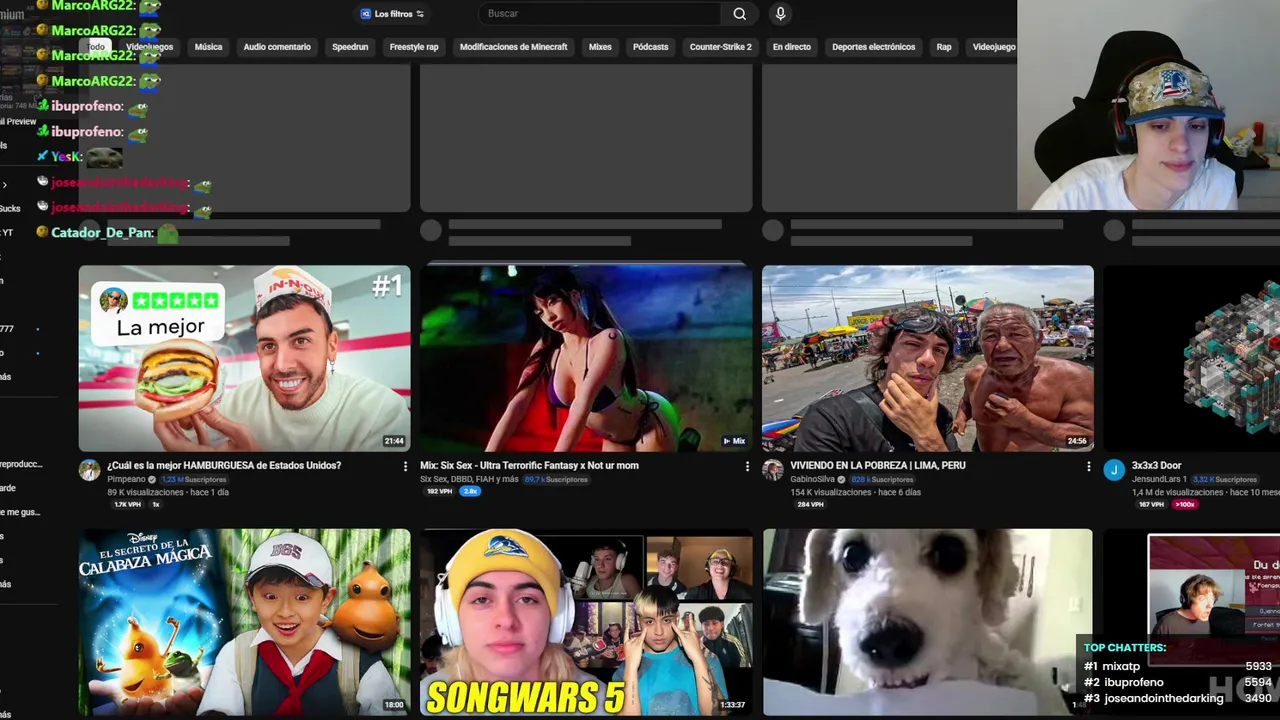The height and width of the screenshot is (720, 1280).
Task: Click Pimpeano channel avatar
Action: [x=90, y=470]
